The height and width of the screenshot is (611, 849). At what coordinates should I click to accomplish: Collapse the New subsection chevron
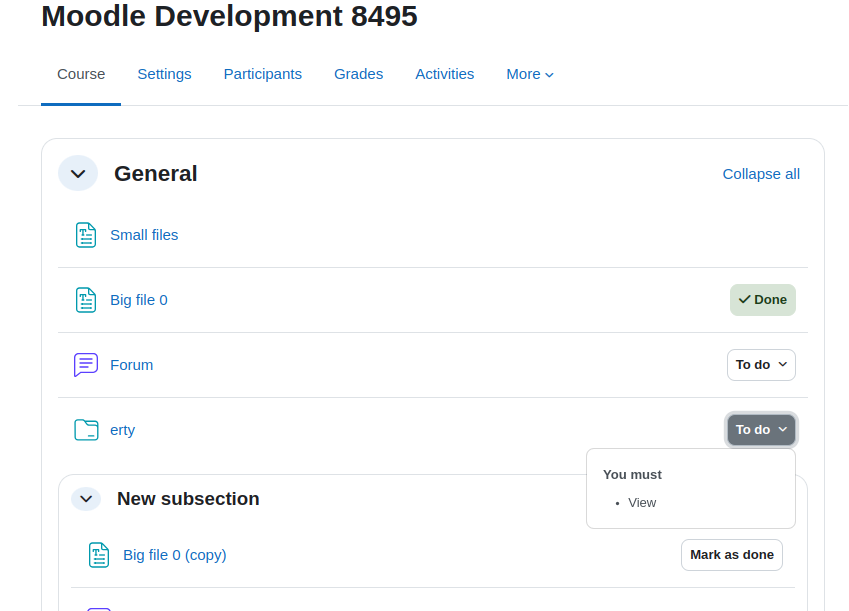[x=86, y=499]
